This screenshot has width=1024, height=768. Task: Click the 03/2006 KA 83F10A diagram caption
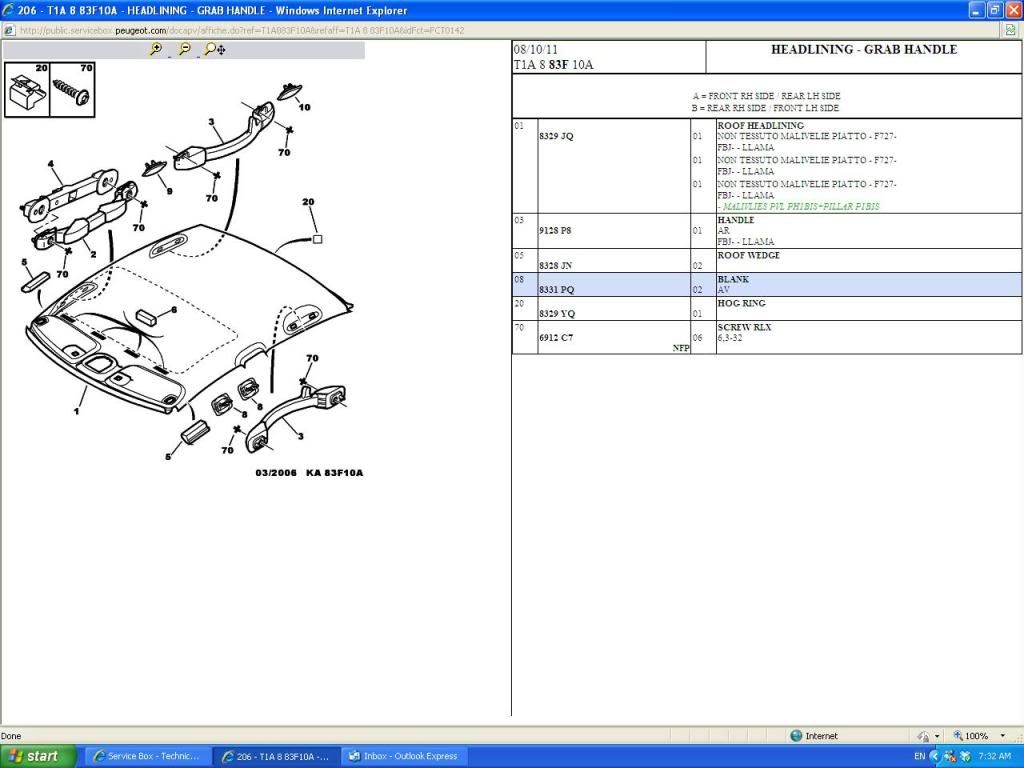pos(309,473)
